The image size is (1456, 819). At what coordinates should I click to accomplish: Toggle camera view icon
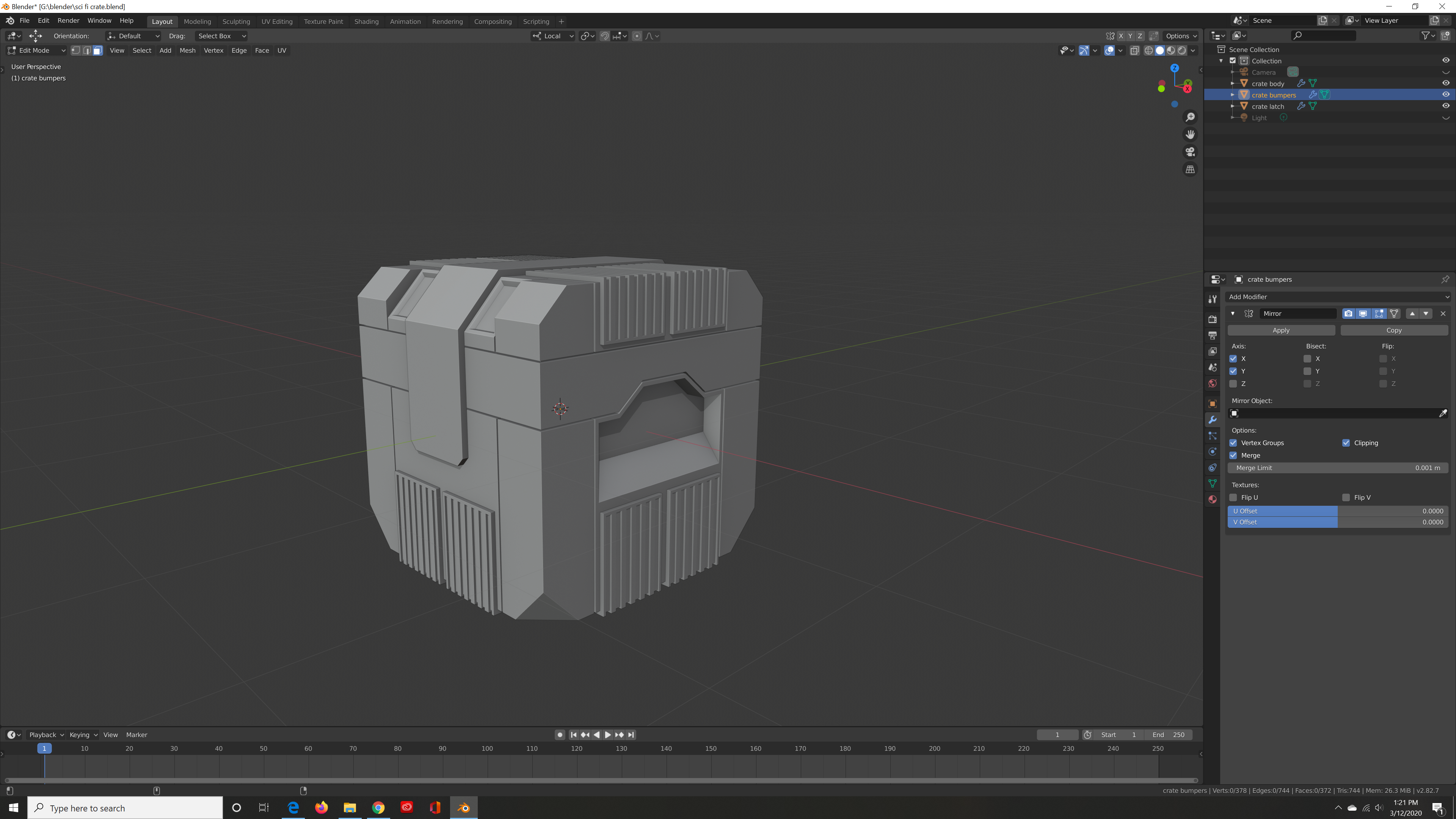click(1190, 152)
